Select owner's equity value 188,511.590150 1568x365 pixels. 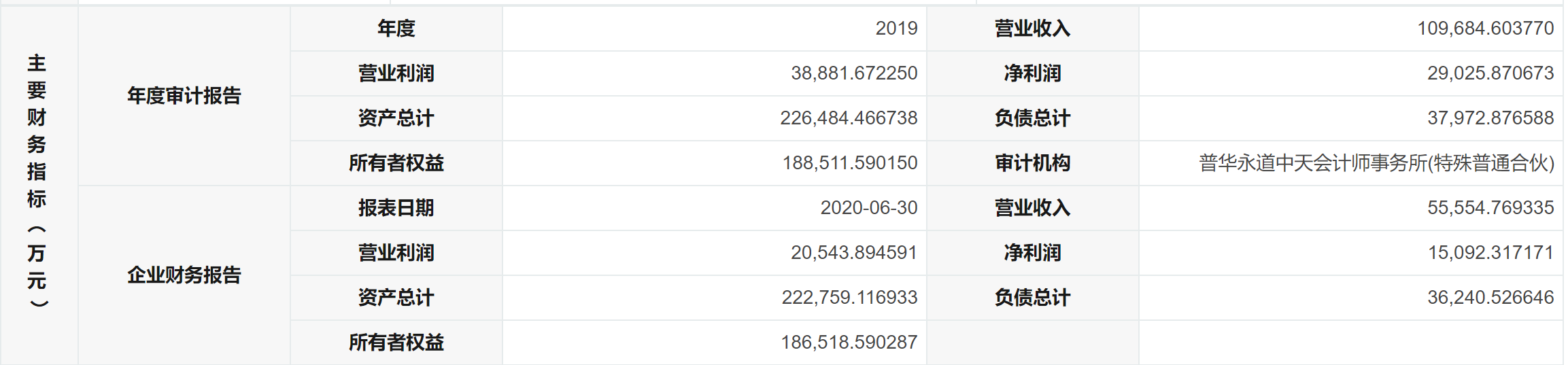click(850, 163)
